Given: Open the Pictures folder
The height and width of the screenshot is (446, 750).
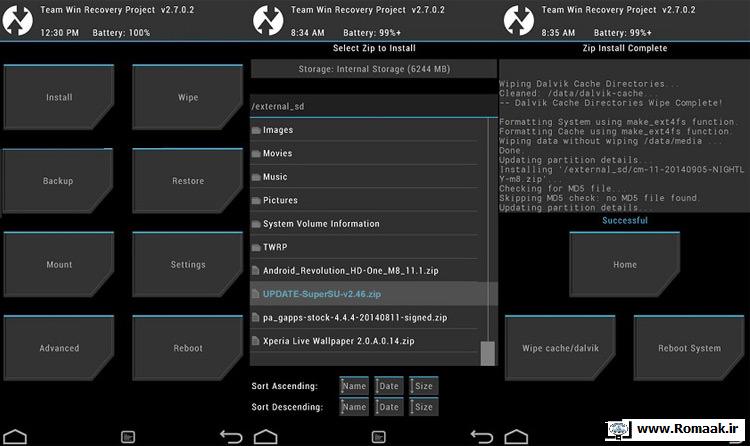Looking at the screenshot, I should coord(365,200).
